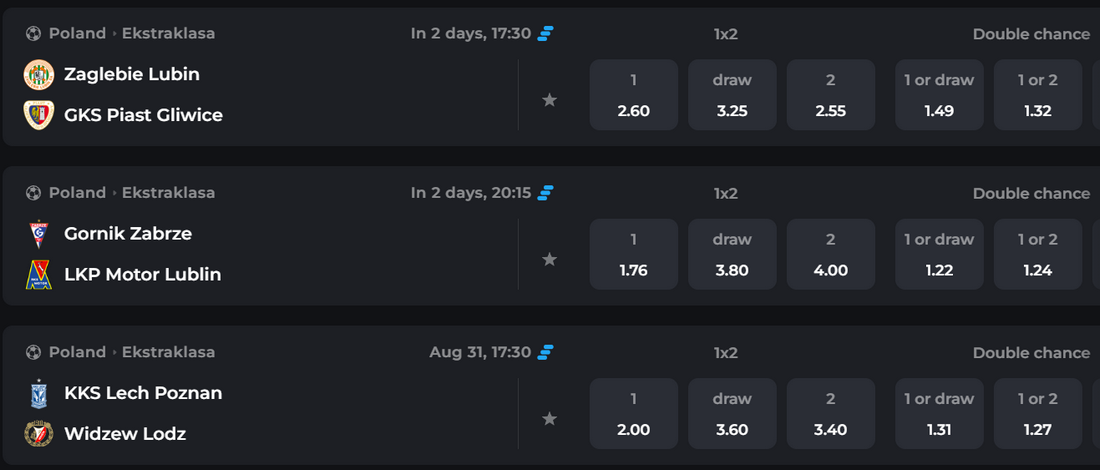
Task: Favorite the Zaglebie Lubin match with star
Action: click(x=549, y=100)
